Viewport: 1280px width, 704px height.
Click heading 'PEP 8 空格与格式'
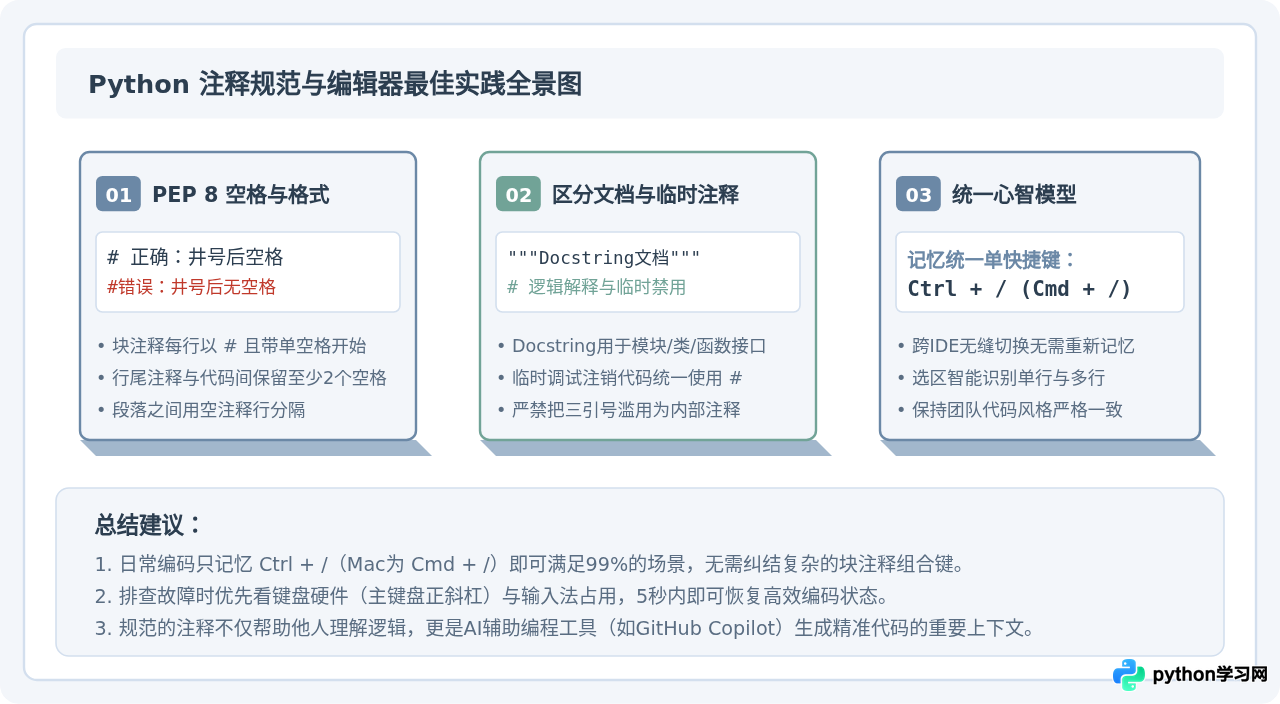(x=241, y=195)
